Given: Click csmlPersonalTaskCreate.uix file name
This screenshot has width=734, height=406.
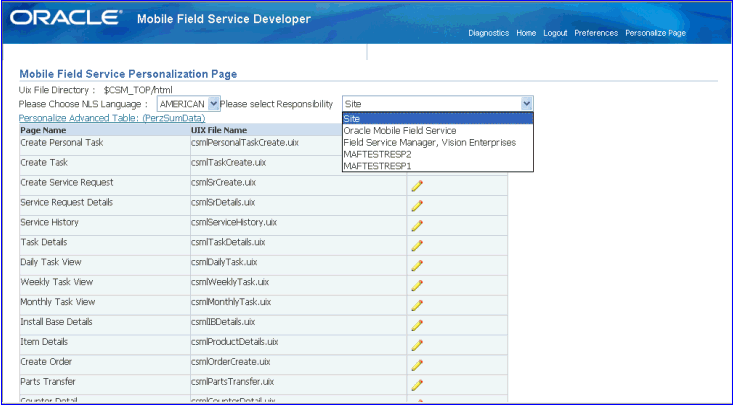Looking at the screenshot, I should pos(245,142).
